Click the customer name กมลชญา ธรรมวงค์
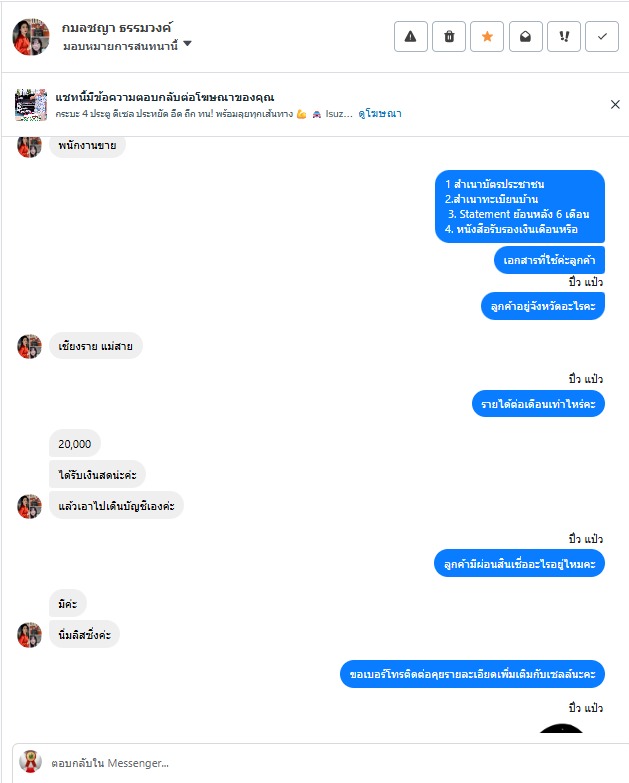 pos(117,28)
